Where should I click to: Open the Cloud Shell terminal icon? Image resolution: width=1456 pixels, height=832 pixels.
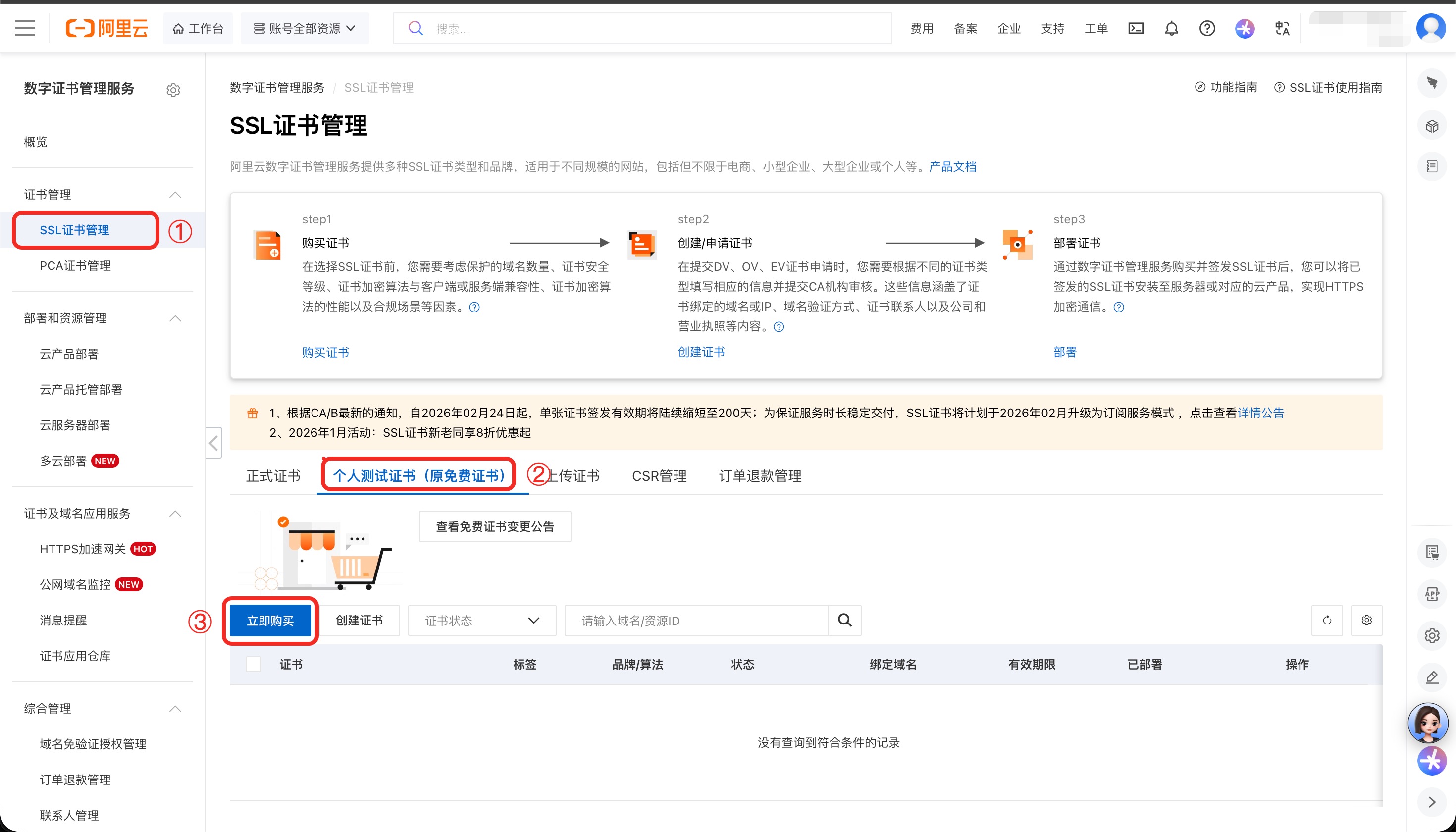tap(1136, 28)
